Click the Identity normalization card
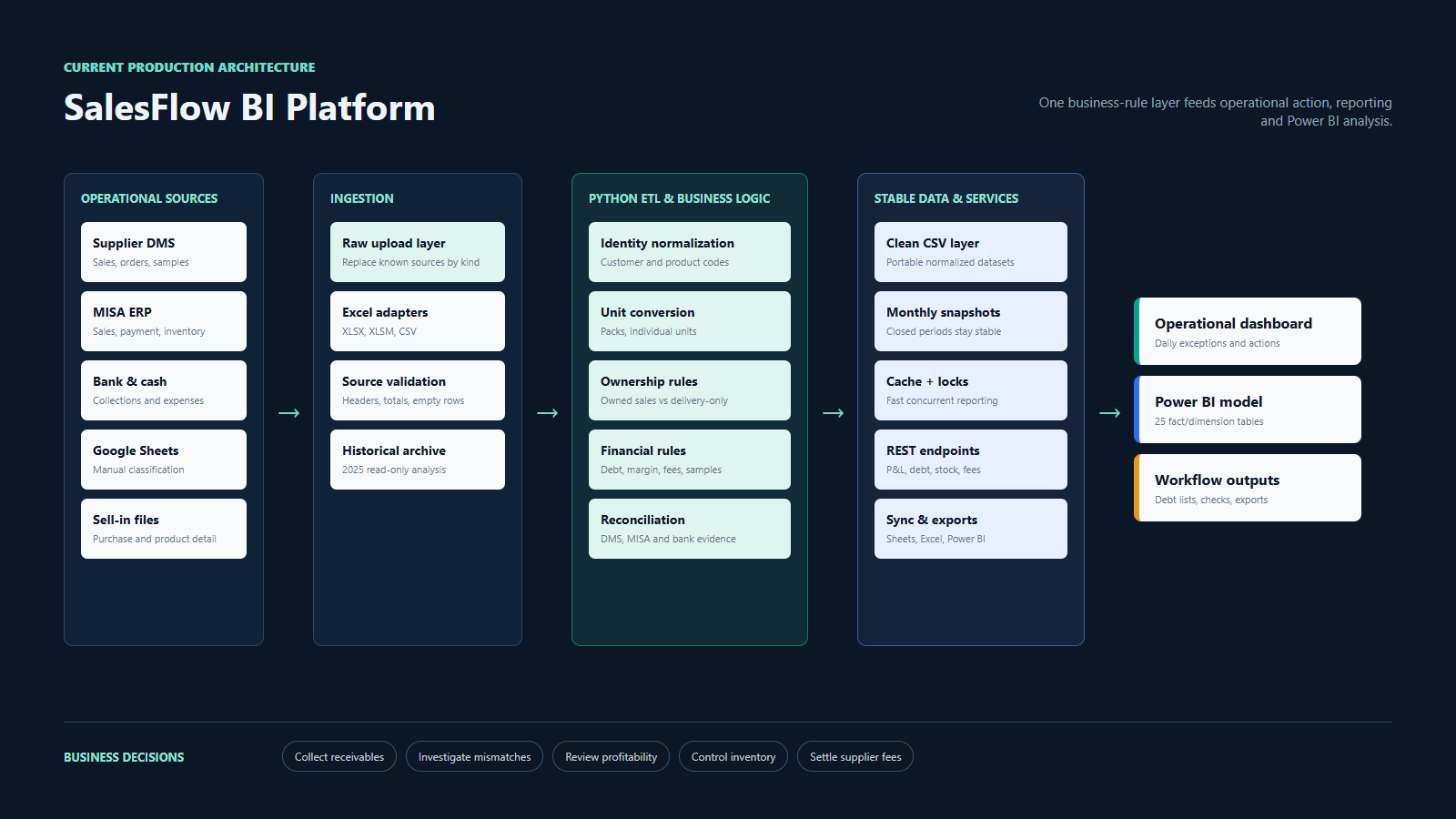 [690, 252]
